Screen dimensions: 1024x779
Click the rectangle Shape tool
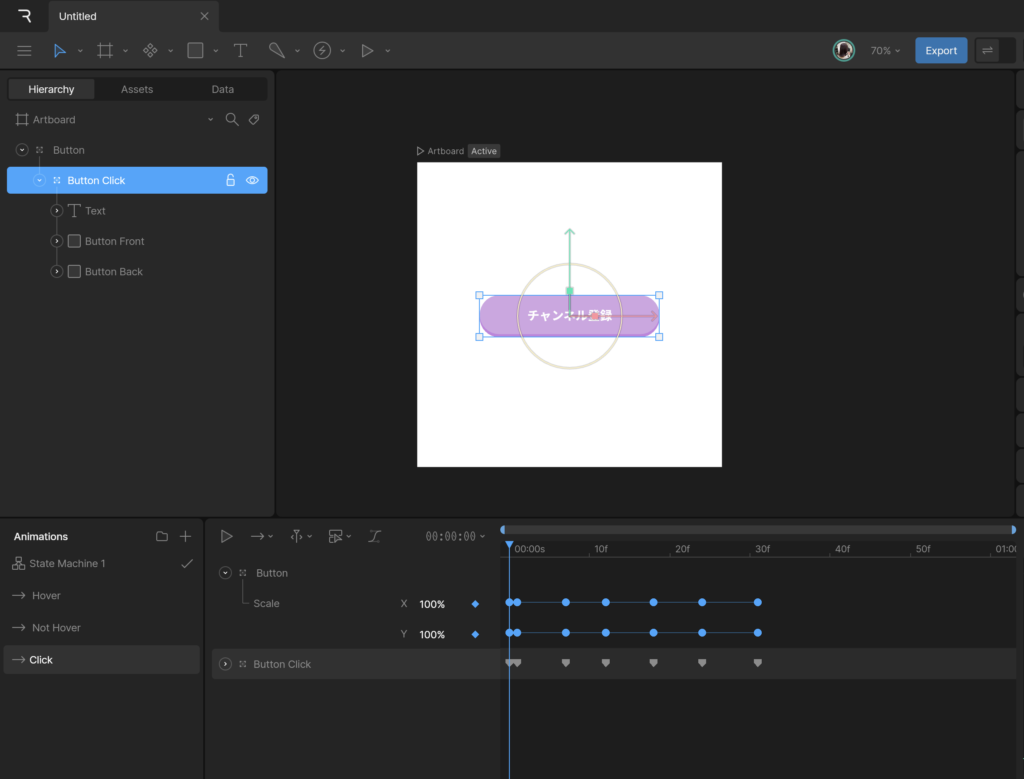point(195,51)
